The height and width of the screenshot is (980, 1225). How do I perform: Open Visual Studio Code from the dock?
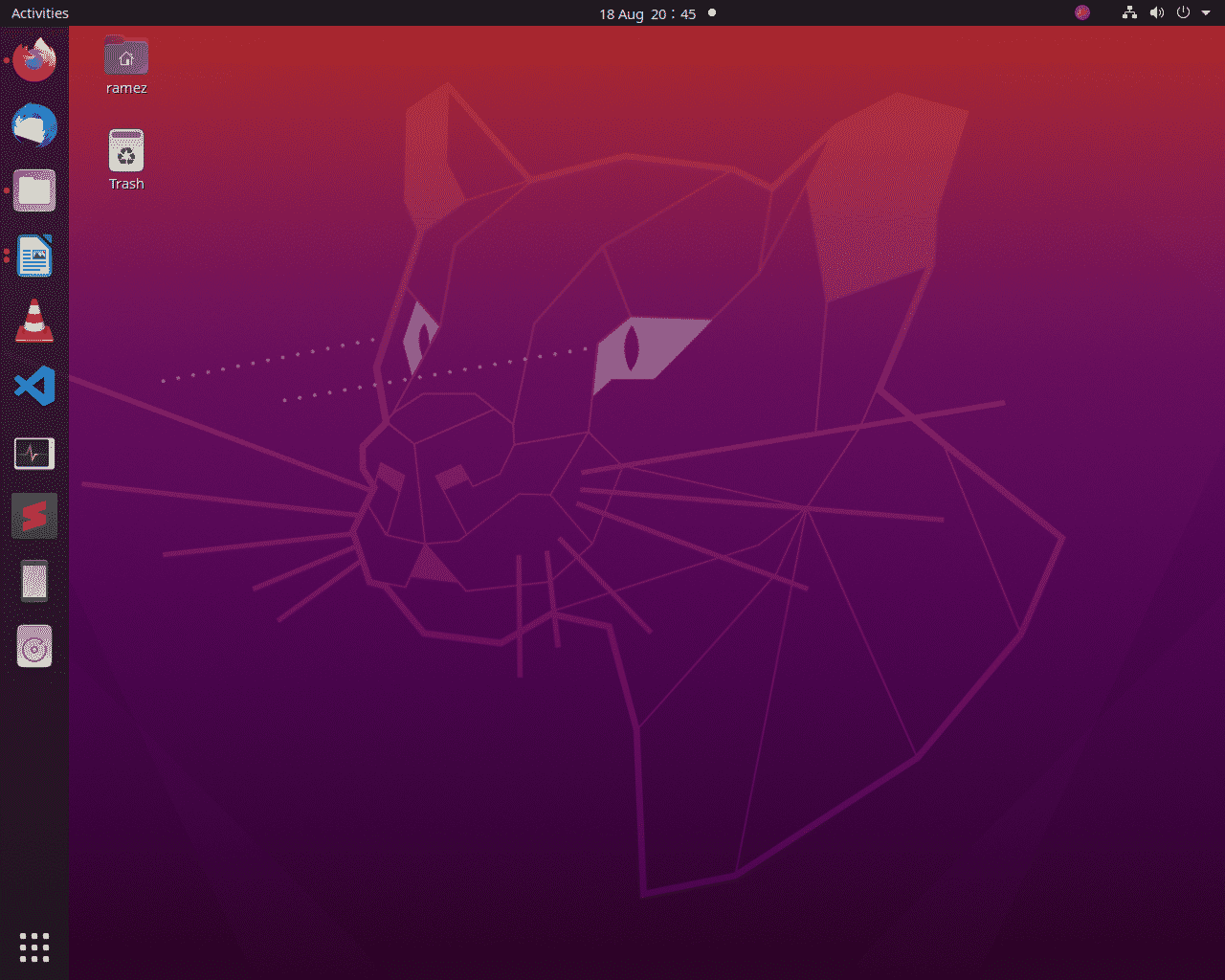point(34,386)
